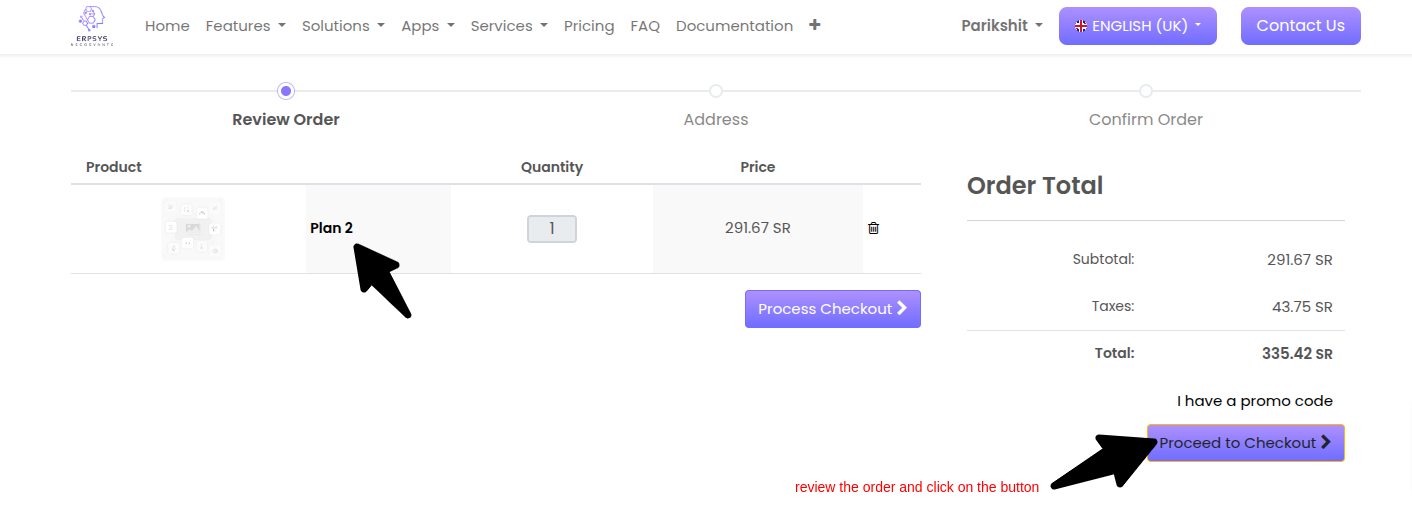Open the Parikshit user account menu
Viewport: 1412px width, 518px height.
[1001, 26]
